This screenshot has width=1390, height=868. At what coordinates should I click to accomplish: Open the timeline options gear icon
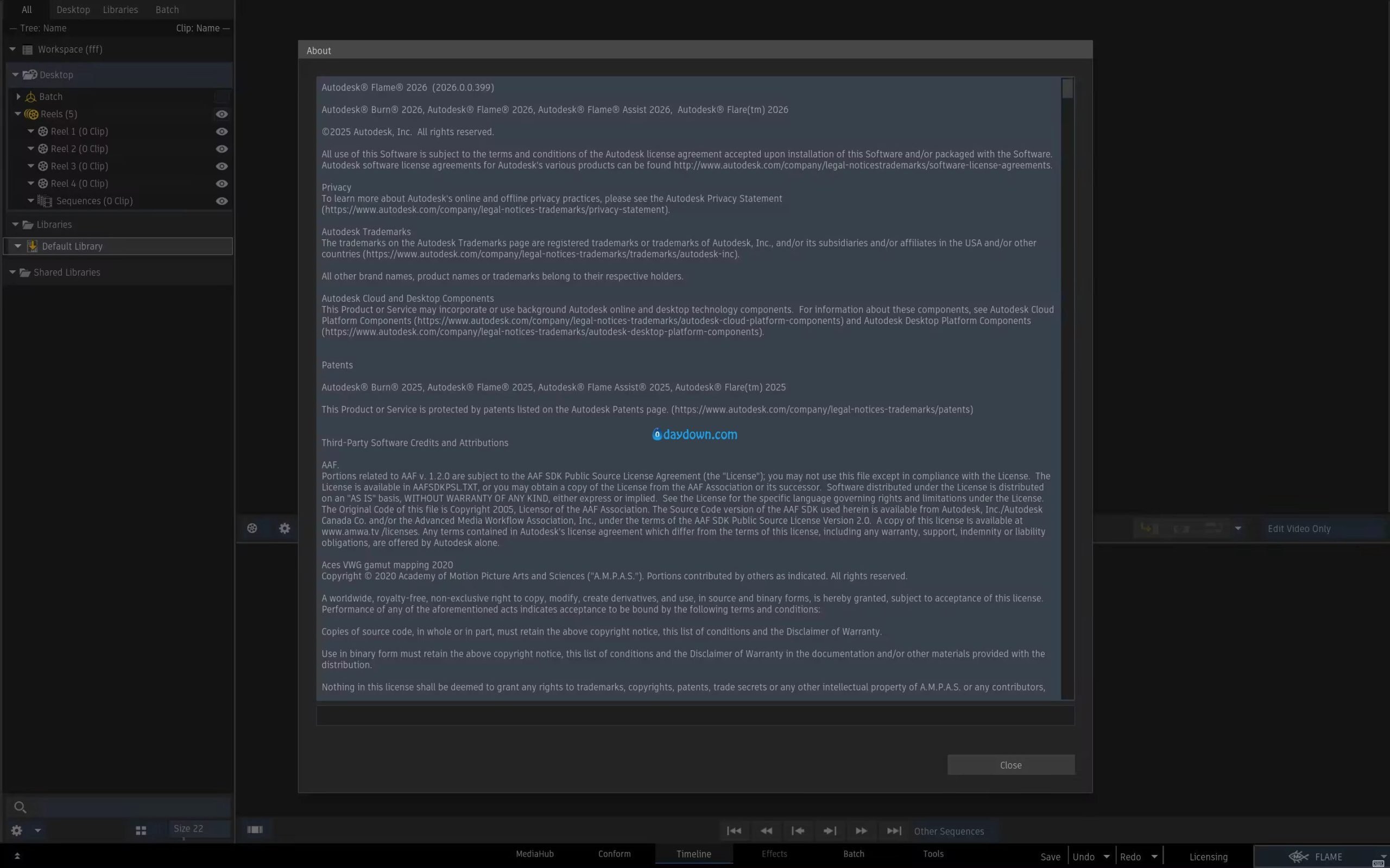click(x=285, y=528)
